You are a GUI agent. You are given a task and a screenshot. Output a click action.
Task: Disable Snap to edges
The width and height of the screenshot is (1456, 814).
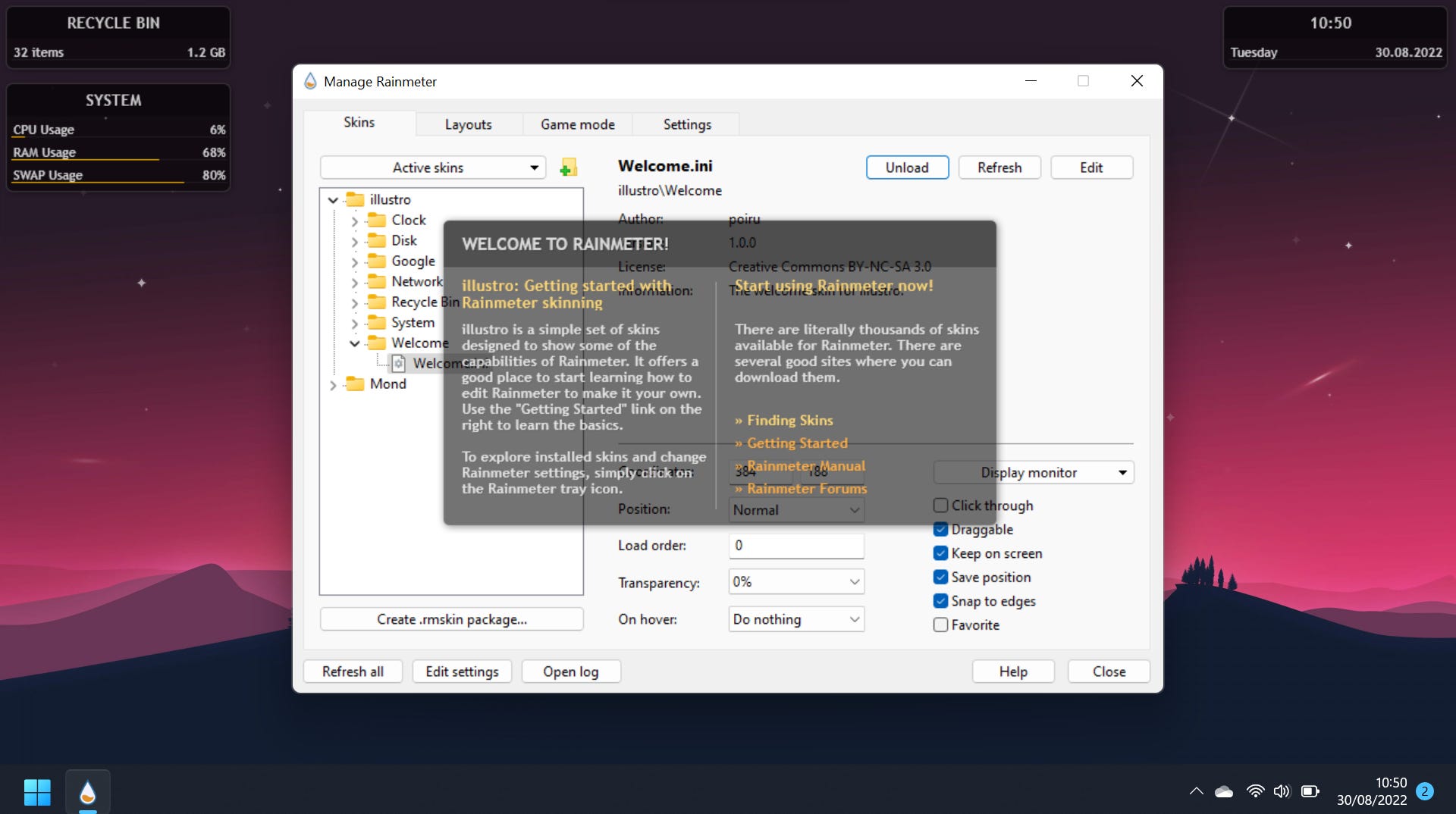tap(940, 601)
